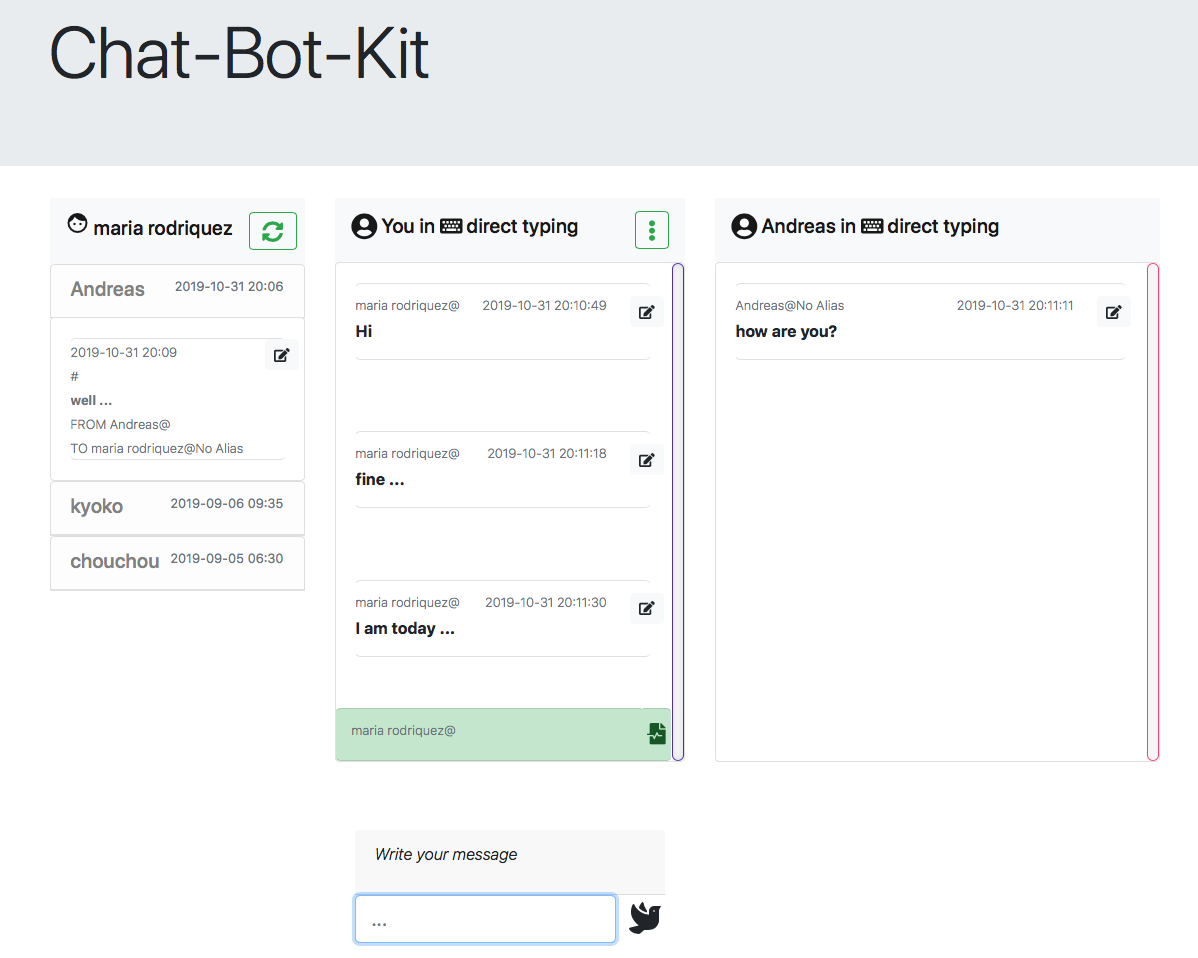Edit the 'fine ...' message
The image size is (1198, 958).
point(646,460)
